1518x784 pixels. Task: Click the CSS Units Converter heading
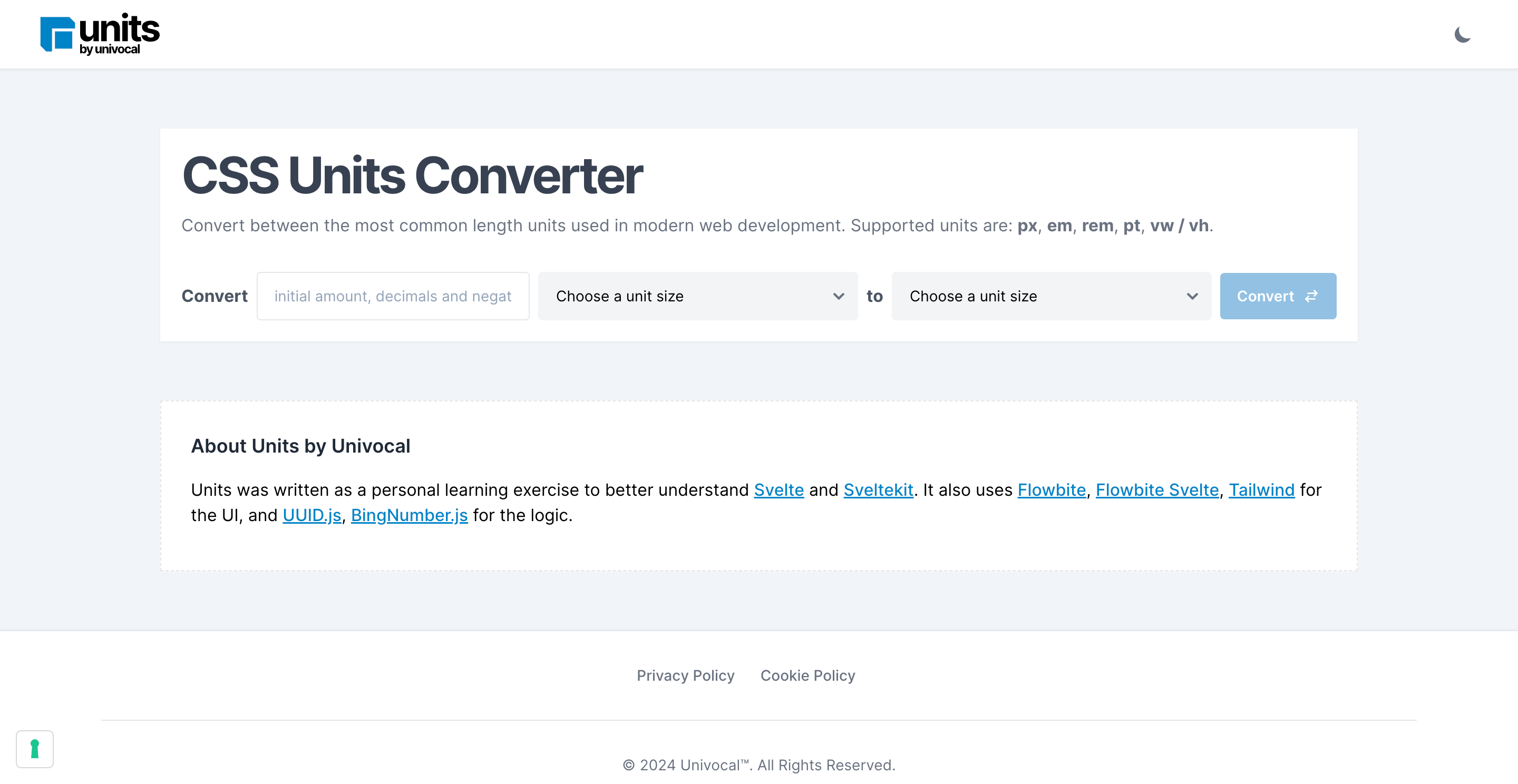pos(412,175)
